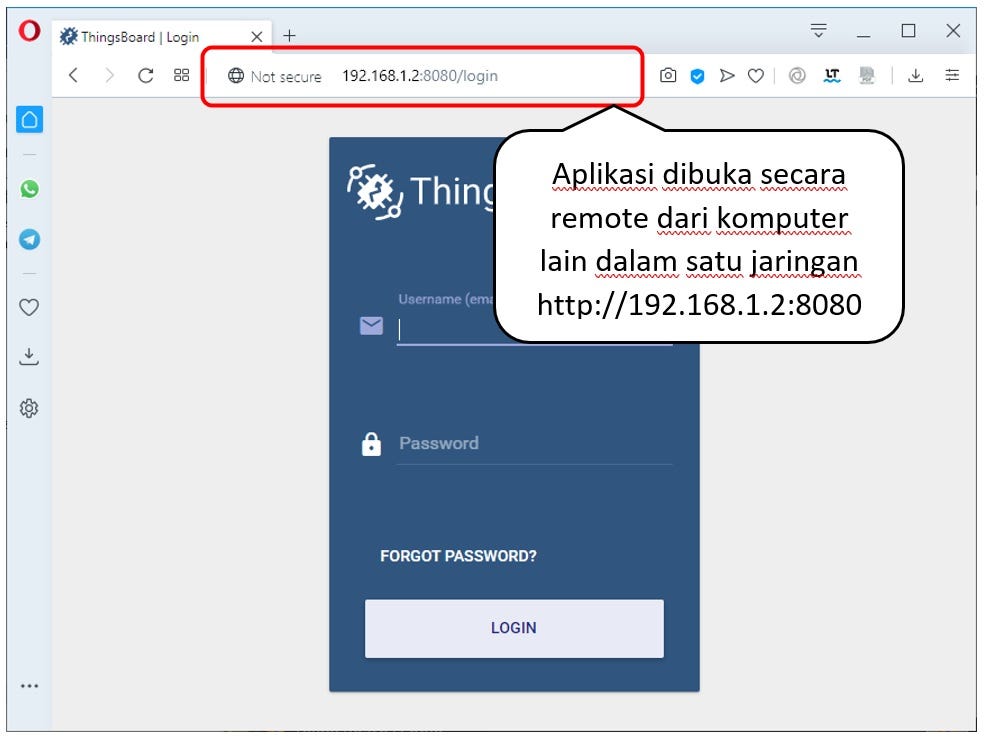This screenshot has width=984, height=738.
Task: Open the LT LanguageTool extension icon
Action: (x=832, y=76)
